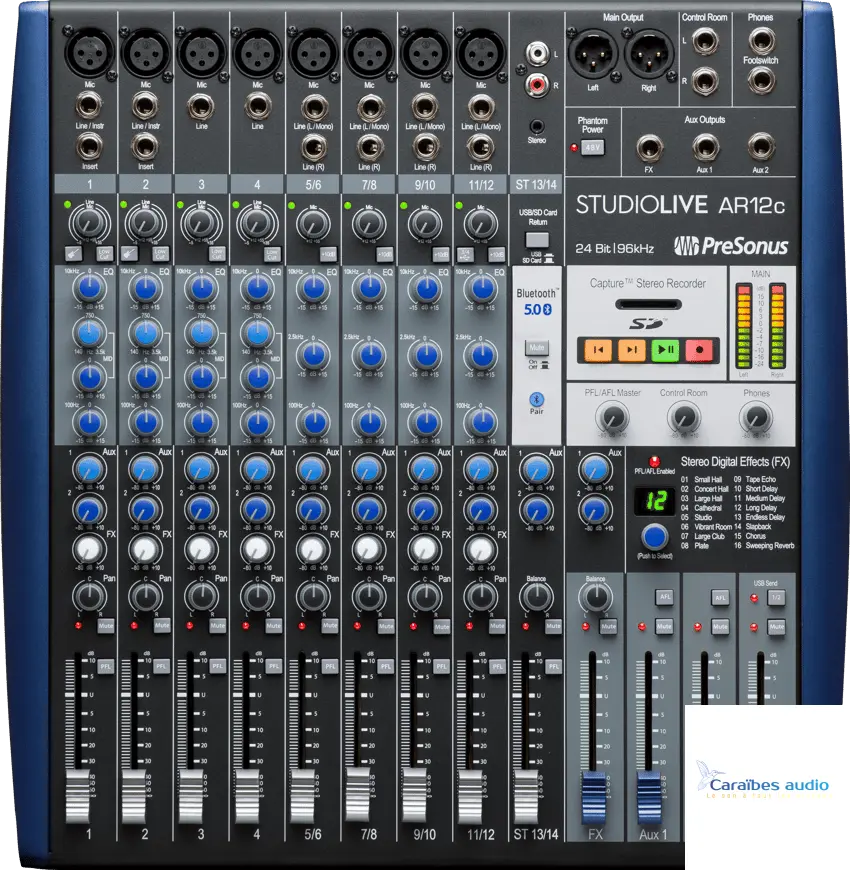Click the blue Push to Select FX encoder
The height and width of the screenshot is (870, 850).
655,537
